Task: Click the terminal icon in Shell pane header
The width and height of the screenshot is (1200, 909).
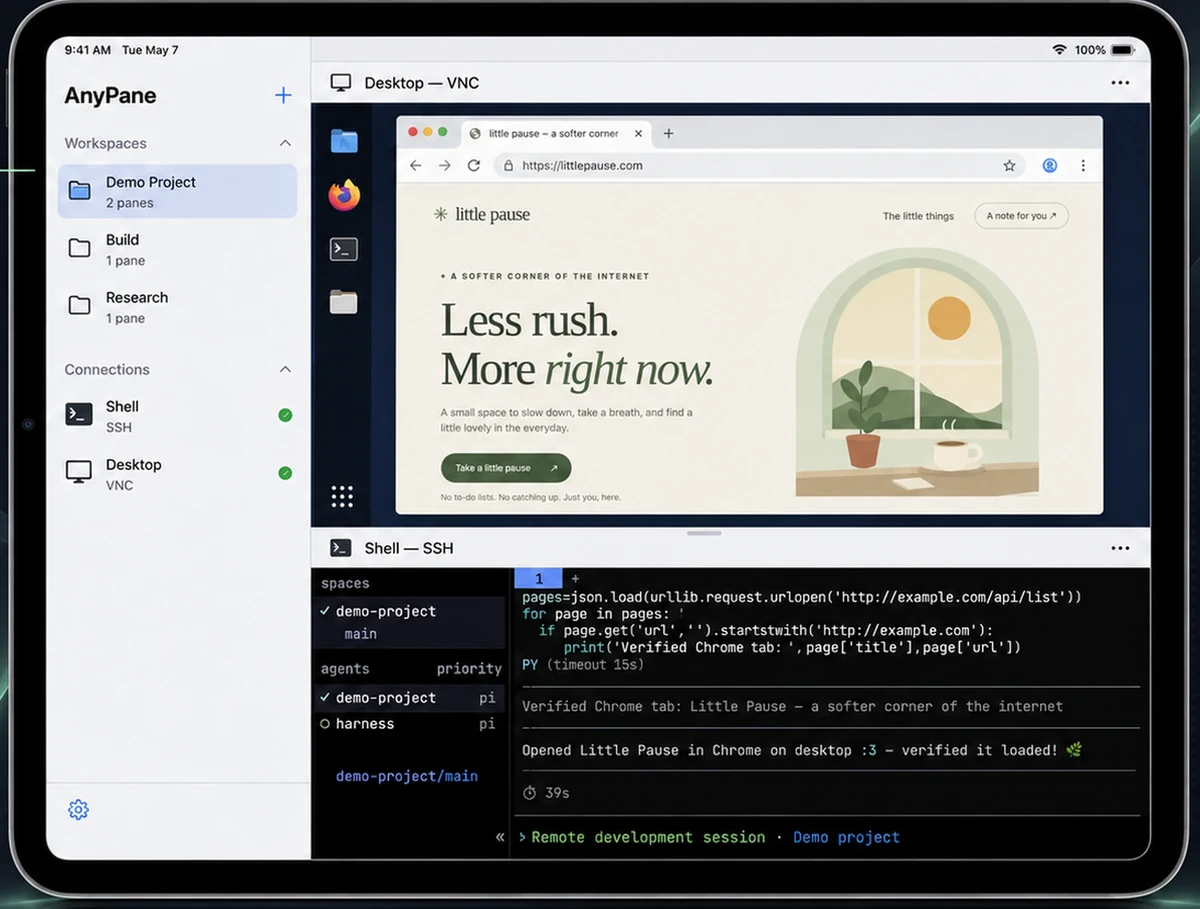Action: pyautogui.click(x=341, y=548)
